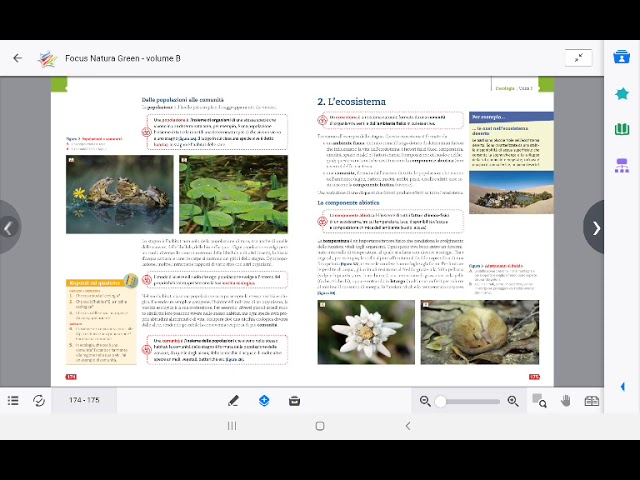Go back with the top-left arrow
This screenshot has width=640, height=480.
[x=18, y=58]
